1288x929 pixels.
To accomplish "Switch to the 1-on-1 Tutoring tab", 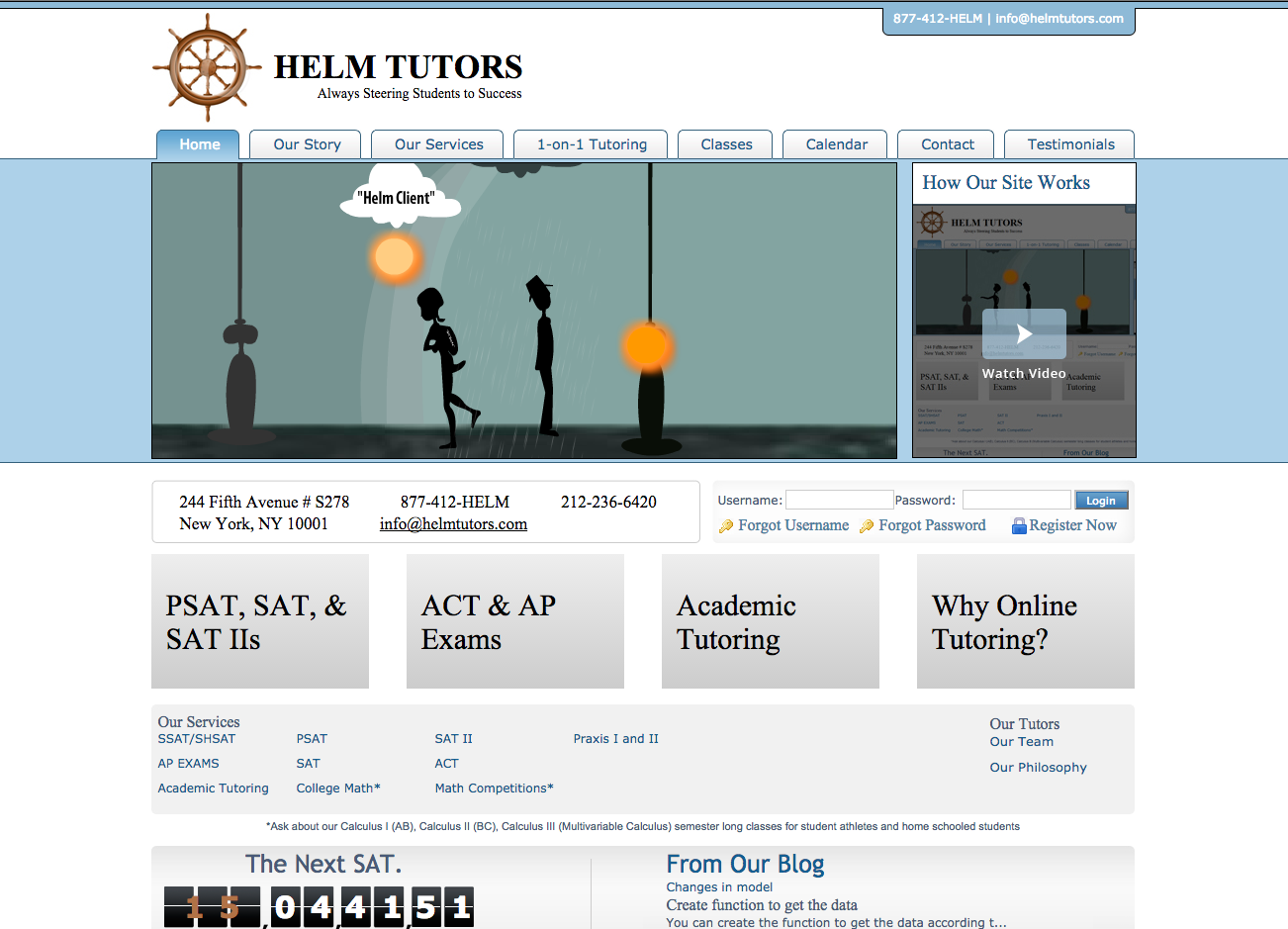I will [x=591, y=144].
